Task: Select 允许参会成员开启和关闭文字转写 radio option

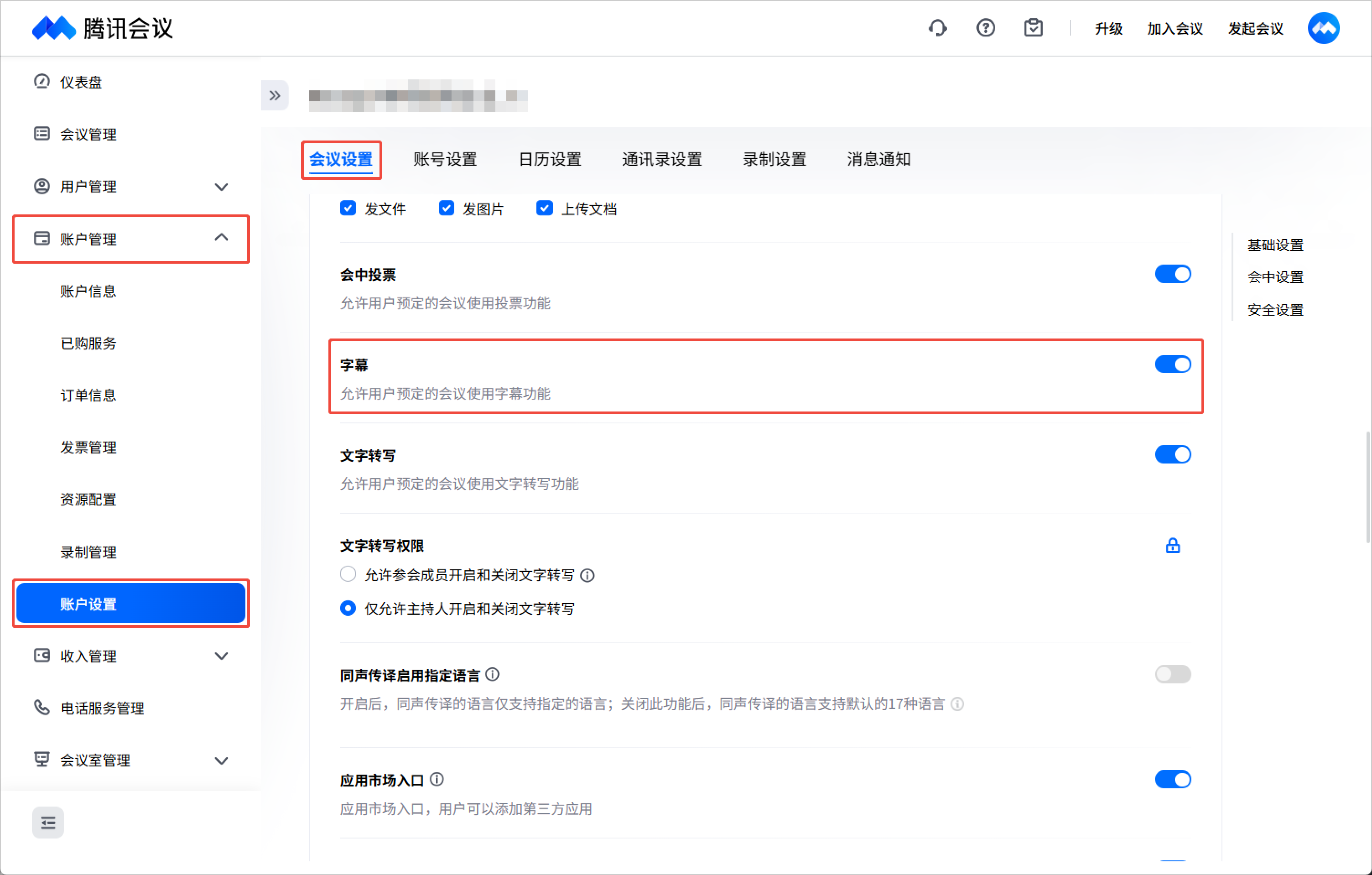Action: pos(348,574)
